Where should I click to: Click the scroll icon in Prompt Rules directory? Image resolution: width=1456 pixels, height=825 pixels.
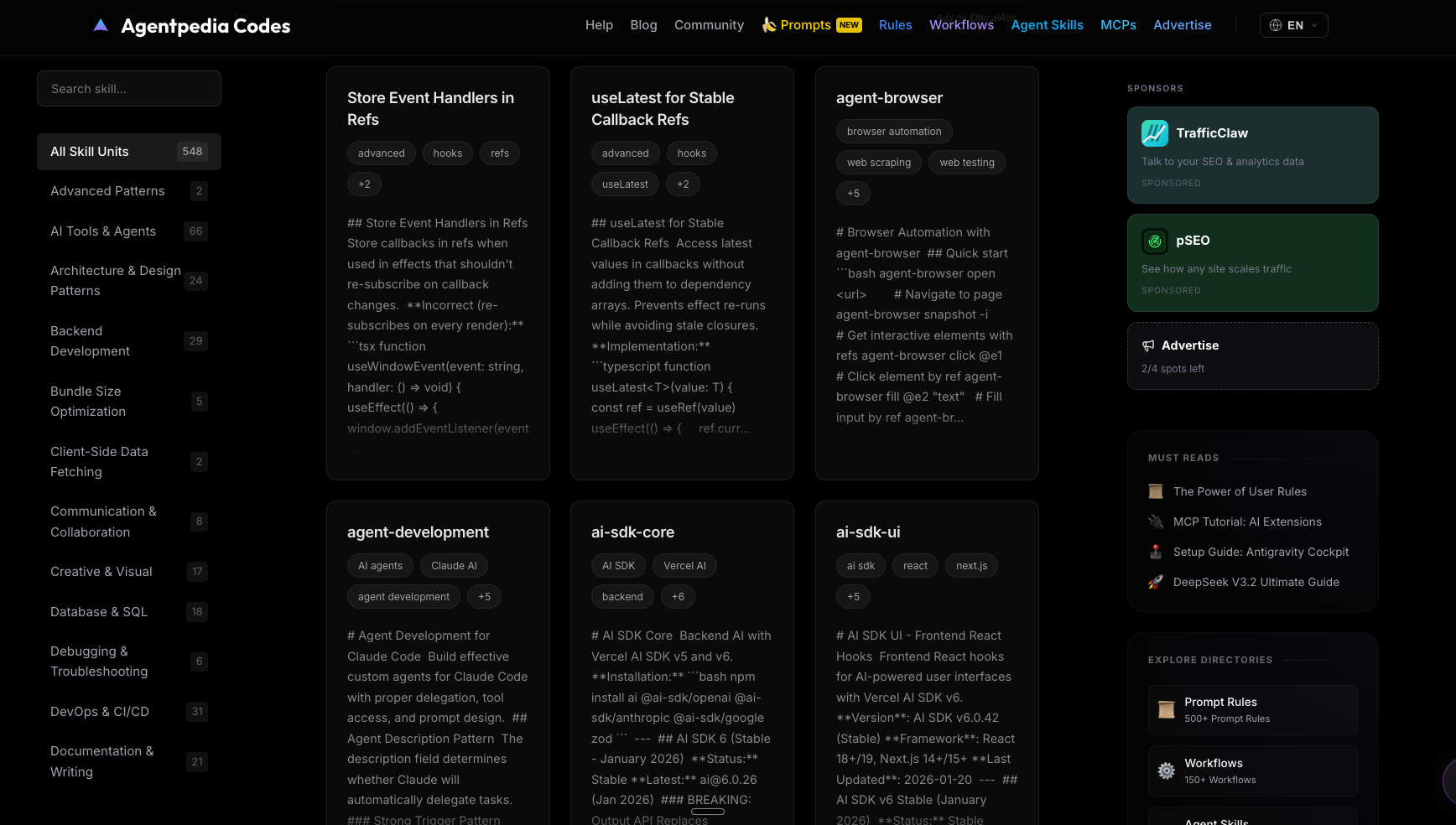(x=1167, y=710)
